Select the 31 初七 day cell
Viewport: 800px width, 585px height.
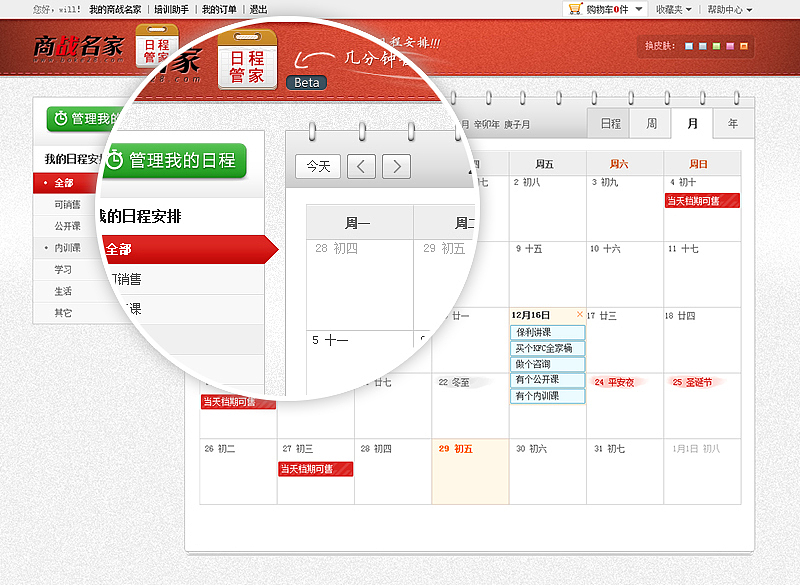tap(625, 472)
